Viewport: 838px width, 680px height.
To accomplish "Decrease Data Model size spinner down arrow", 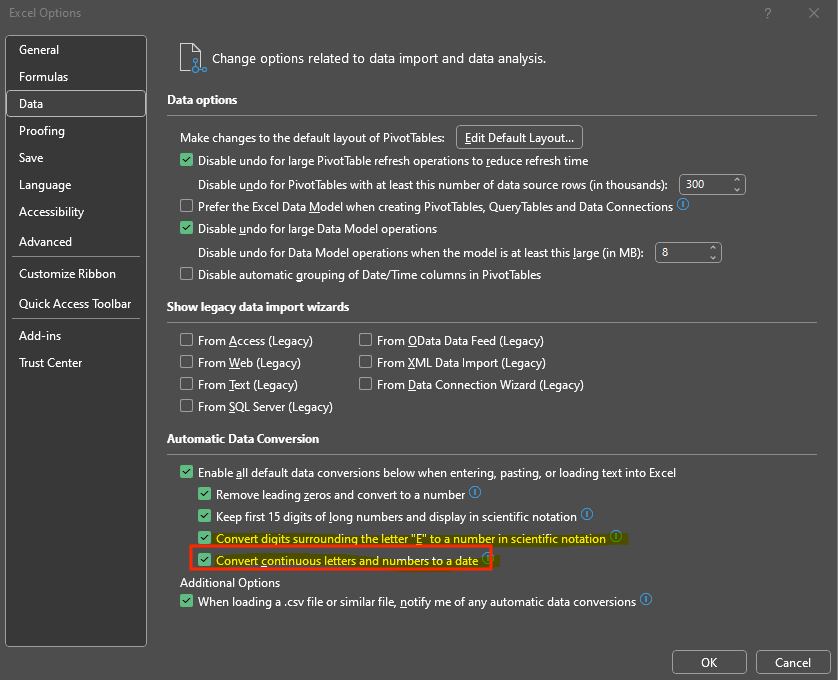I will [x=713, y=257].
